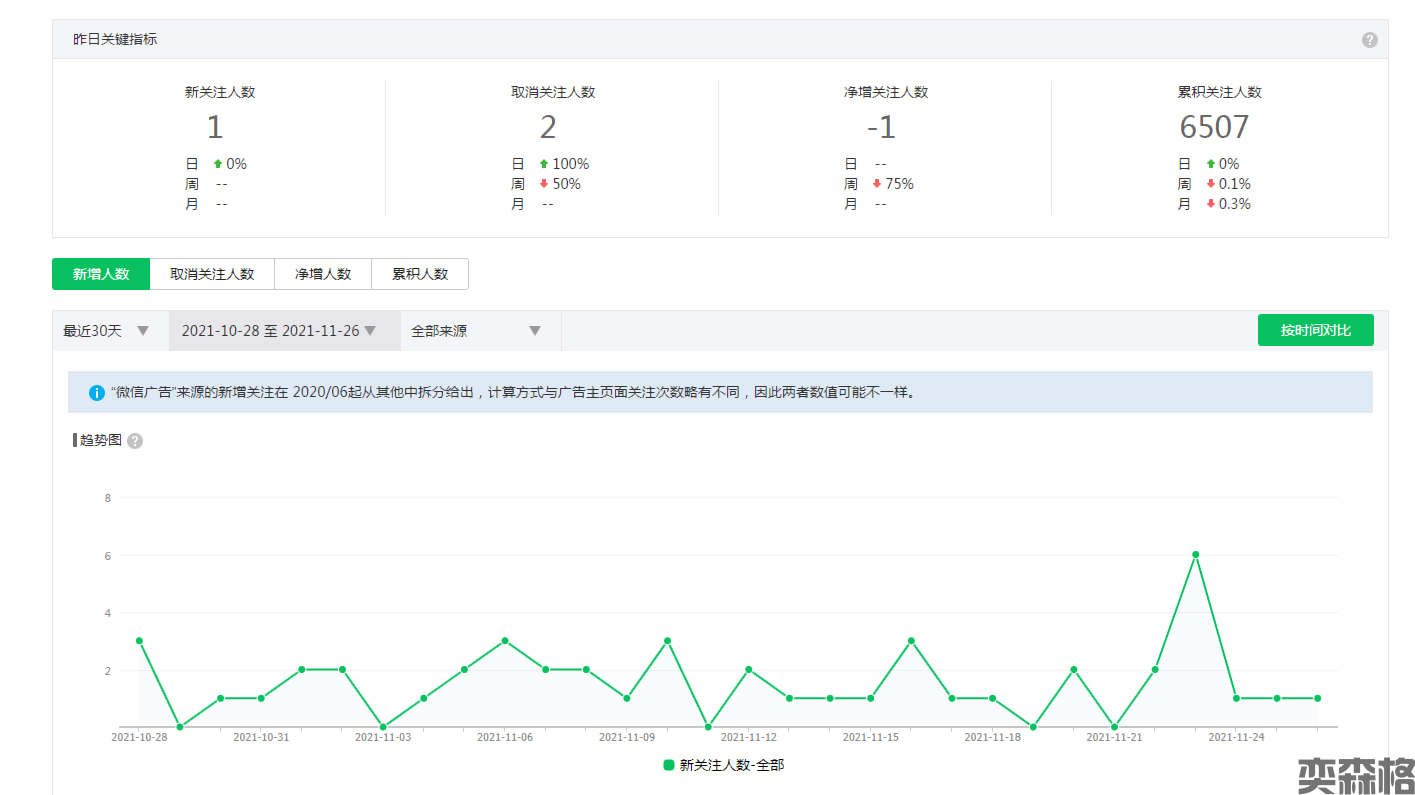Image resolution: width=1415 pixels, height=795 pixels.
Task: Switch to 取消关注人数 tab
Action: 212,274
